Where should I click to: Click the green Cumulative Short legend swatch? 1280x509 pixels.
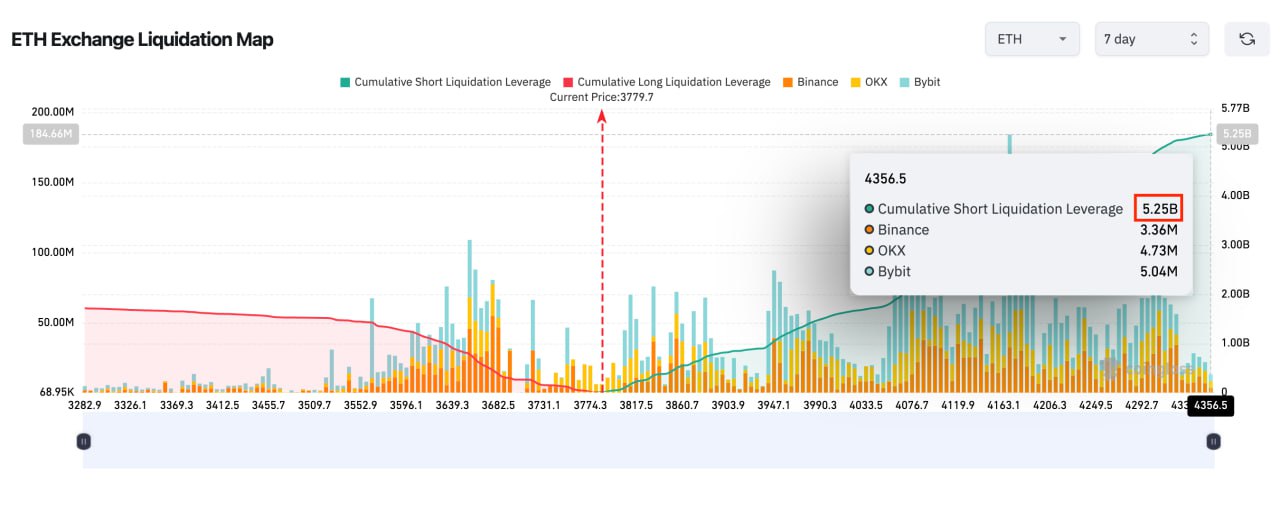pyautogui.click(x=345, y=82)
